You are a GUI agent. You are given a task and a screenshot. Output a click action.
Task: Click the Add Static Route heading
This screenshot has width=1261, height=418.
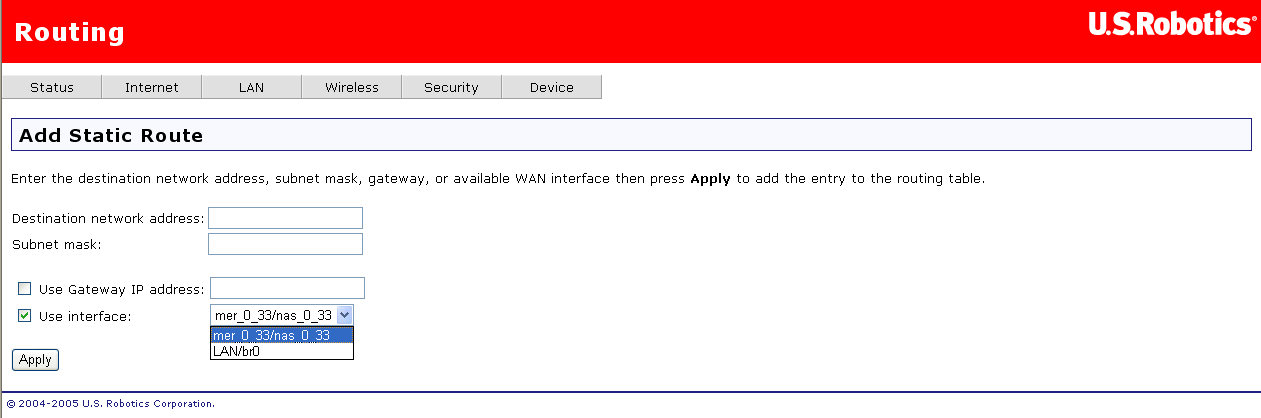(111, 135)
